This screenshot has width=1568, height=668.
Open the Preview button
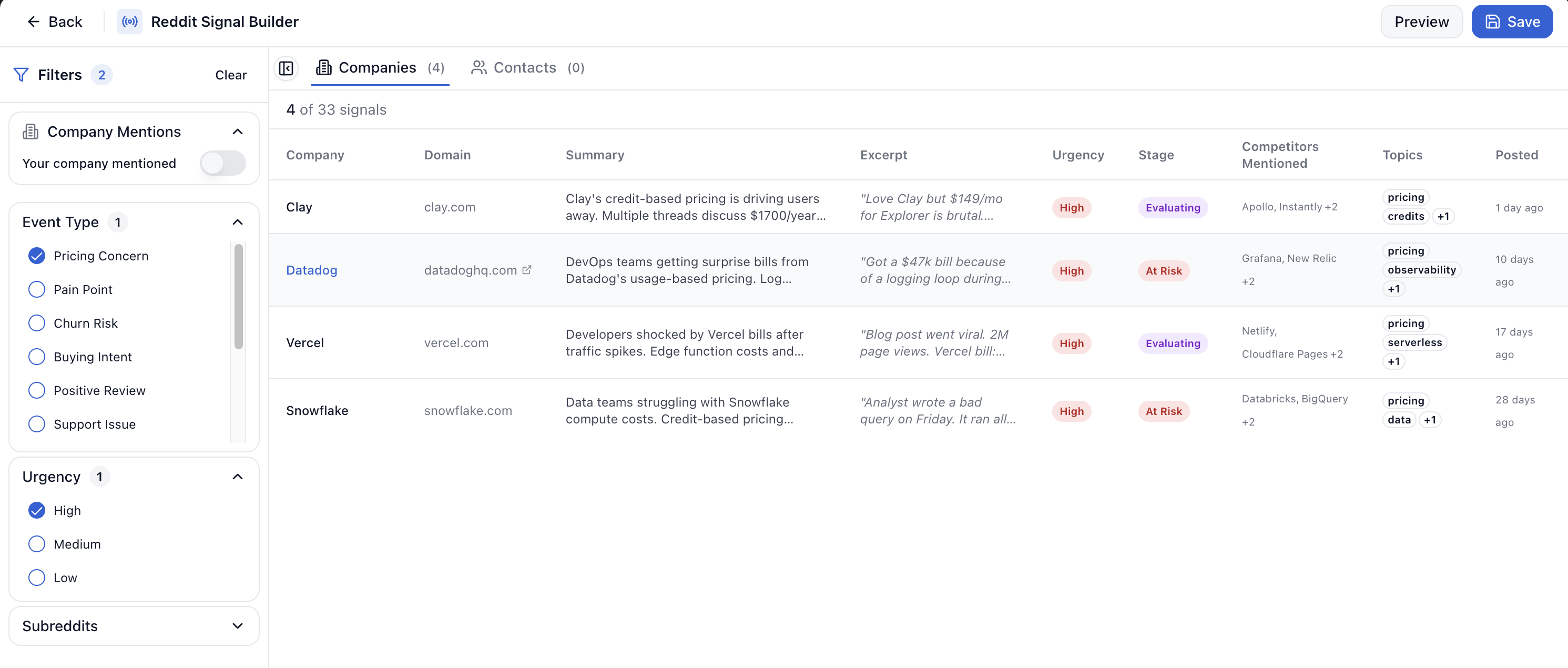[1421, 22]
